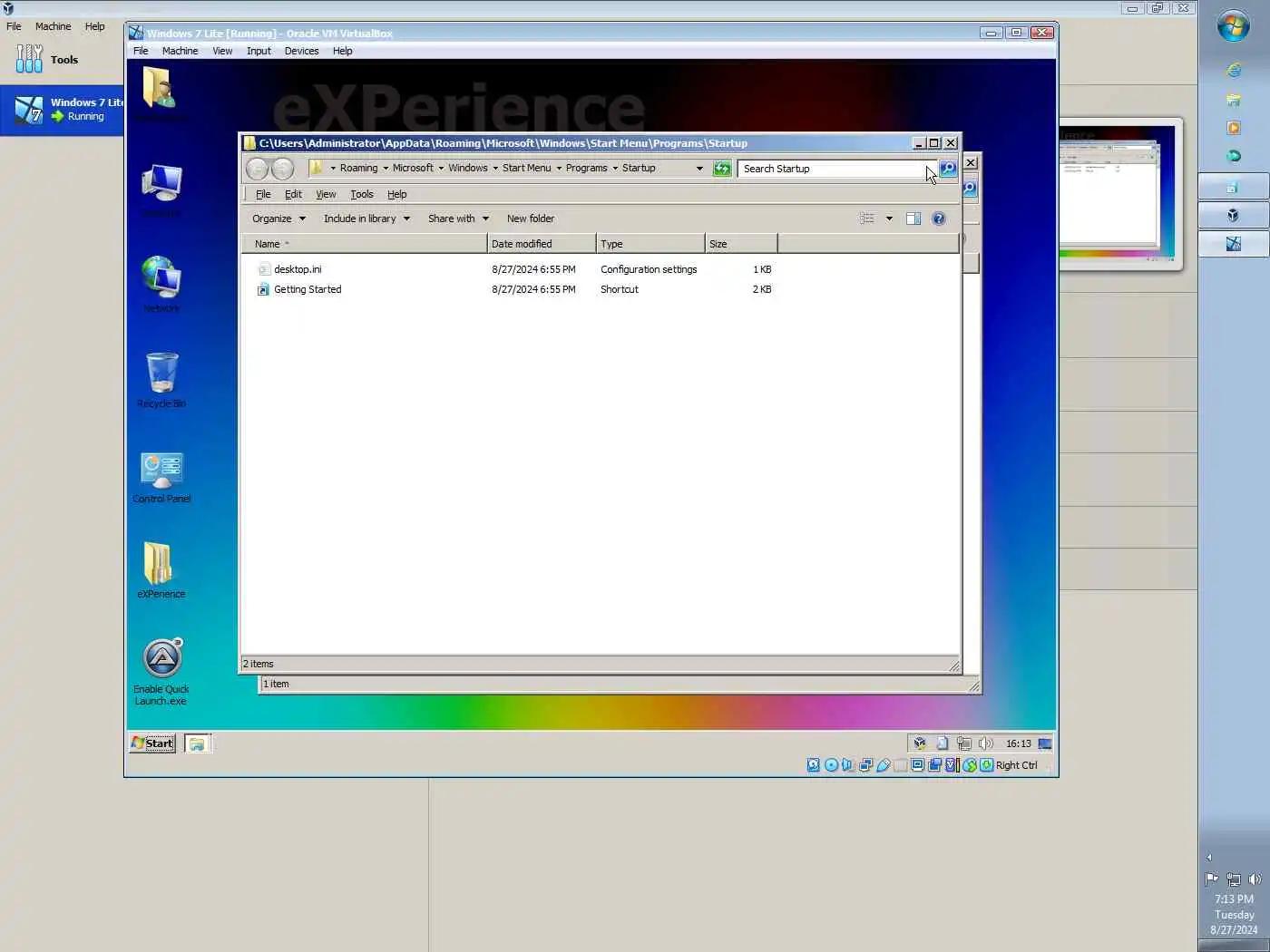Open the Network desktop icon
The width and height of the screenshot is (1270, 952).
point(161,282)
